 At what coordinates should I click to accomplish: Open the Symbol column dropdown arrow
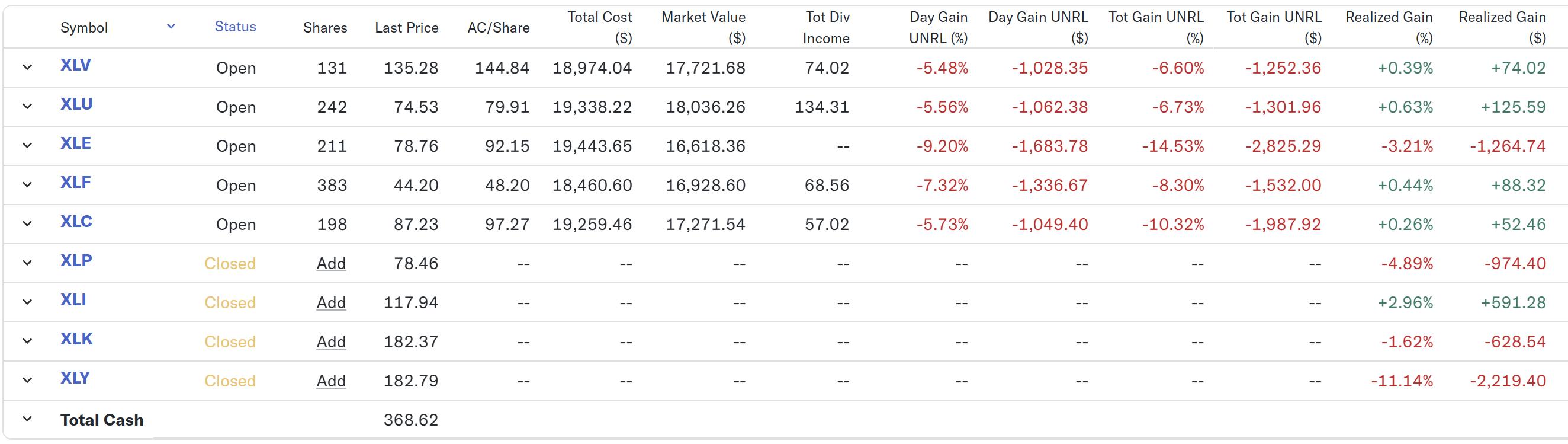pyautogui.click(x=171, y=26)
